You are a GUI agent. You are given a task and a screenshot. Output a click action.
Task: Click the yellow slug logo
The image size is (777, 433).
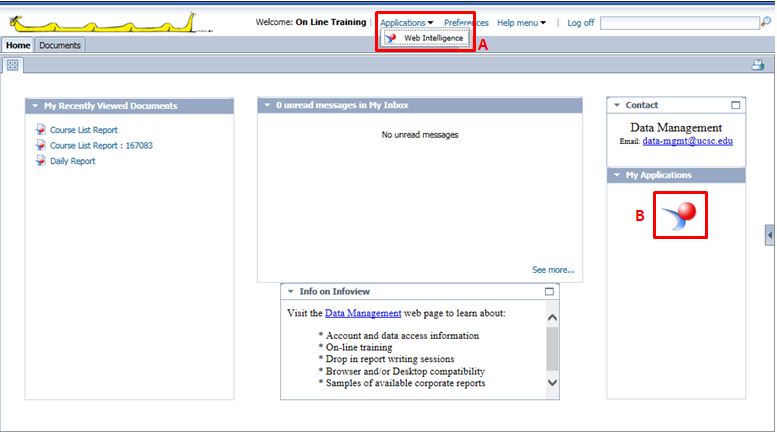[x=105, y=24]
